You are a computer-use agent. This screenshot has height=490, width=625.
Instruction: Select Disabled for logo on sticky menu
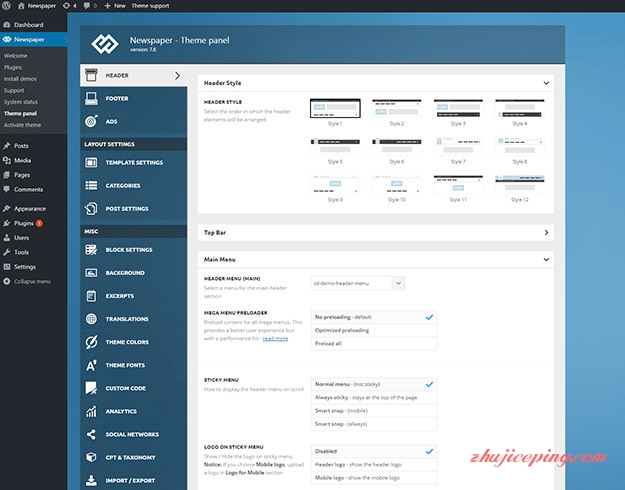tap(373, 451)
